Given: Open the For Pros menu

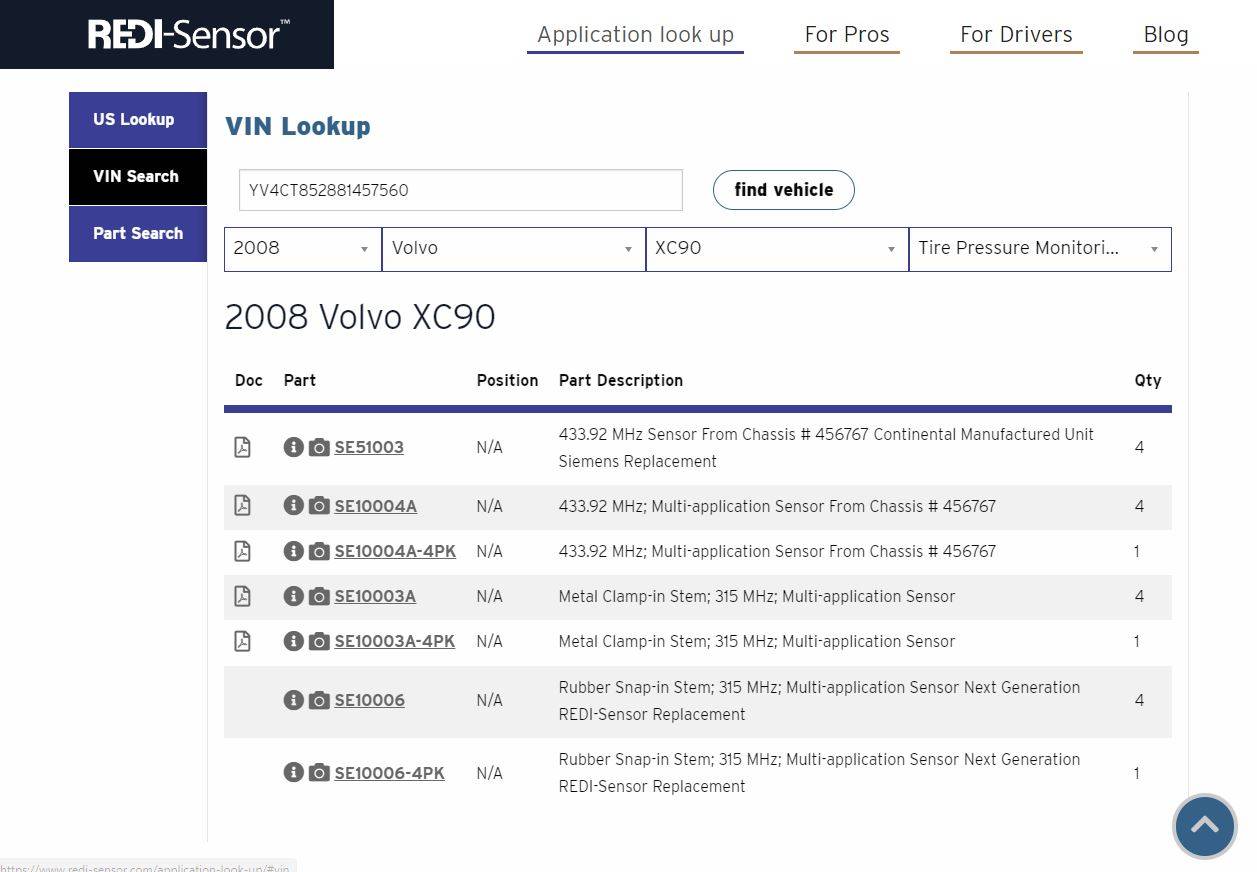Looking at the screenshot, I should (x=846, y=35).
